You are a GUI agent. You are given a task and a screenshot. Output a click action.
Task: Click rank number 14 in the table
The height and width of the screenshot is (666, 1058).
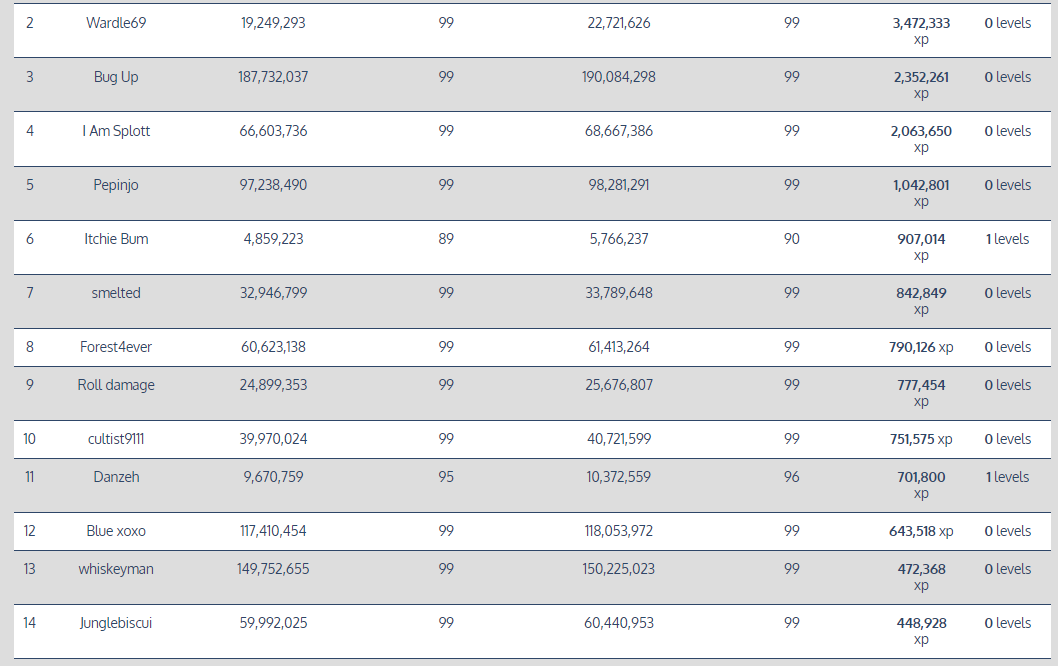pyautogui.click(x=29, y=623)
